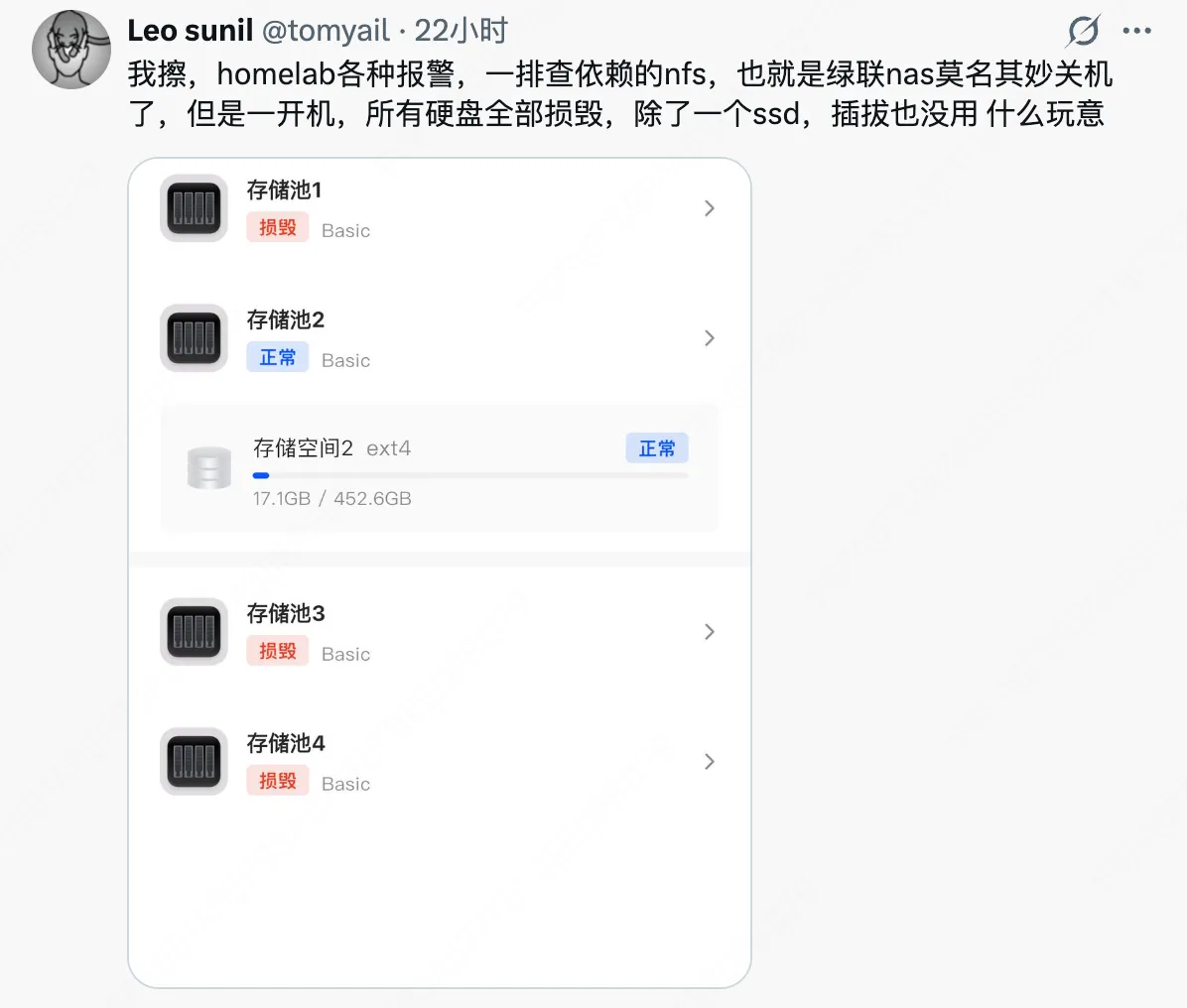Screen dimensions: 1187x1008
Task: Expand 存储池1 with its chevron arrow
Action: (710, 208)
